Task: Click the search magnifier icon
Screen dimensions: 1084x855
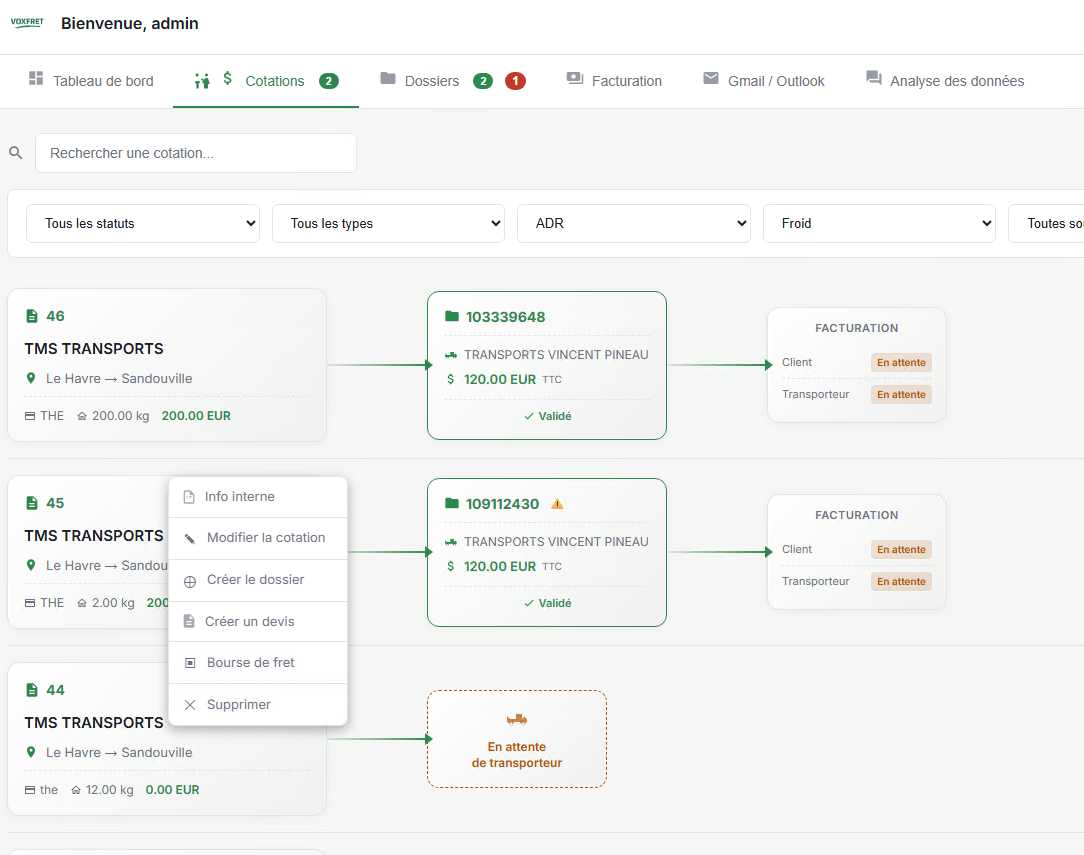Action: point(15,152)
